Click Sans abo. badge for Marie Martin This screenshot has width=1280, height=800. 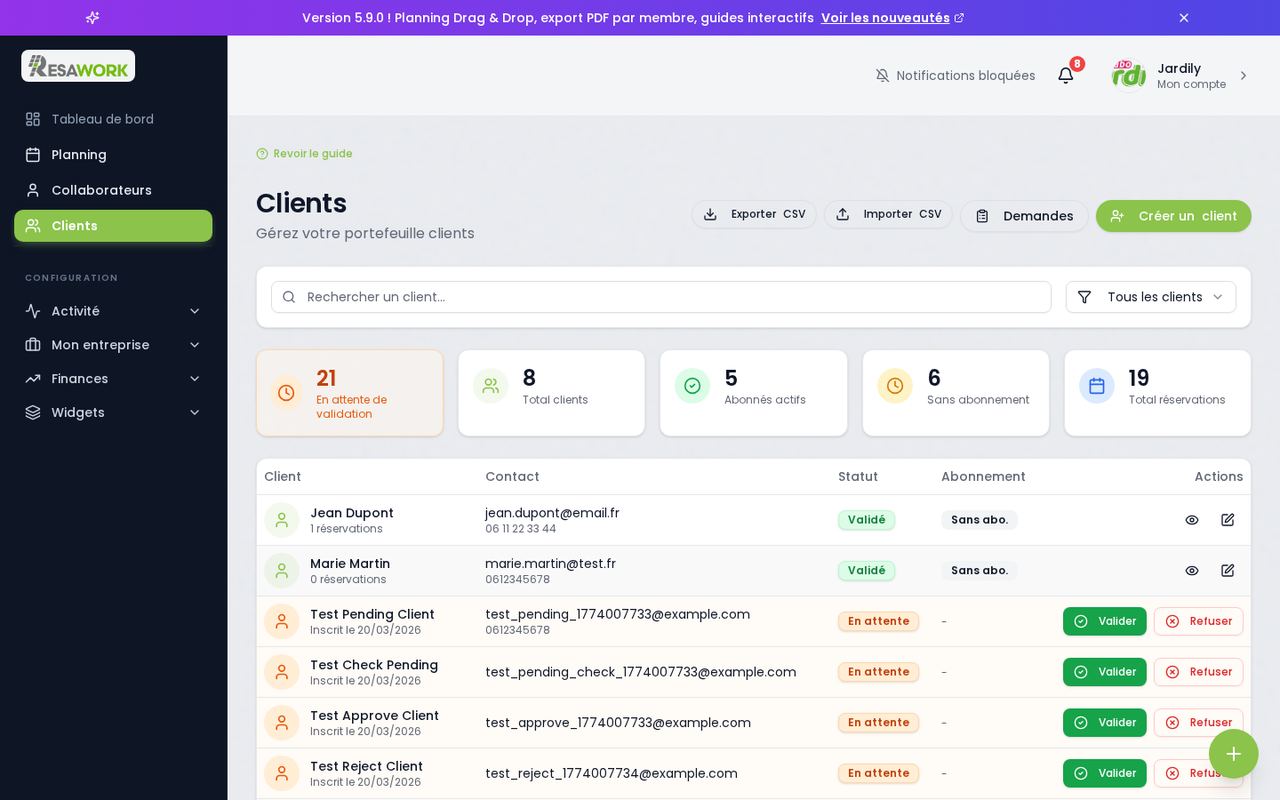click(979, 571)
